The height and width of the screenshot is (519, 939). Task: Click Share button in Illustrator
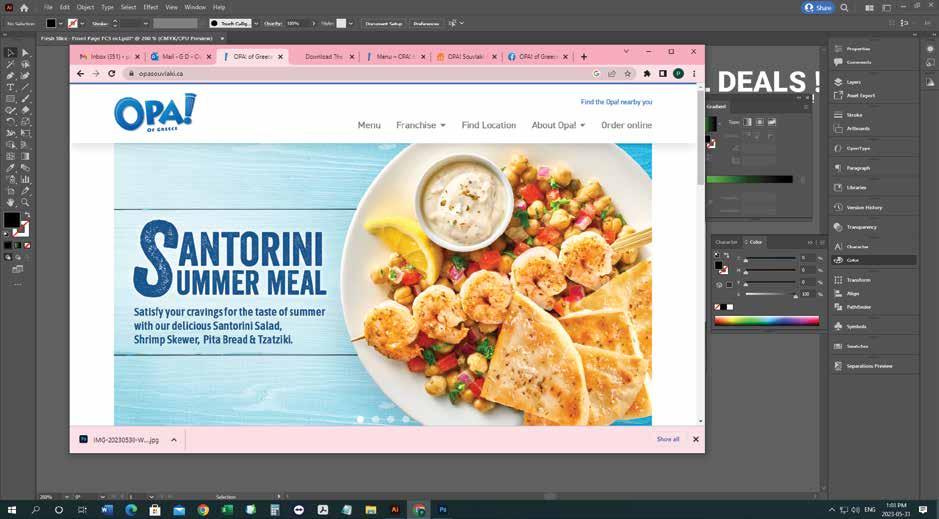point(818,8)
